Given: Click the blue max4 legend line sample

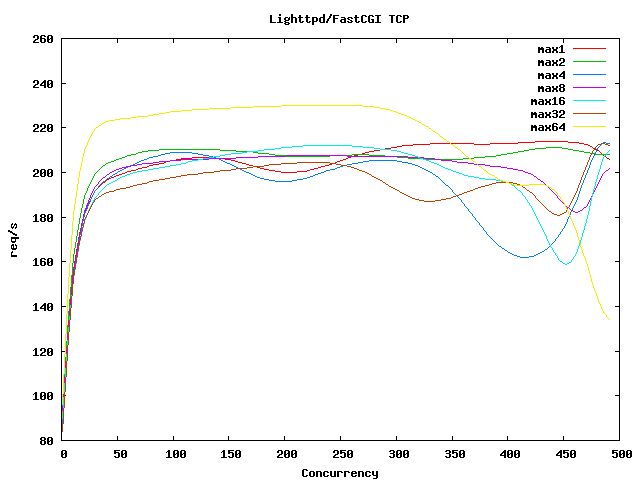Looking at the screenshot, I should coord(589,75).
